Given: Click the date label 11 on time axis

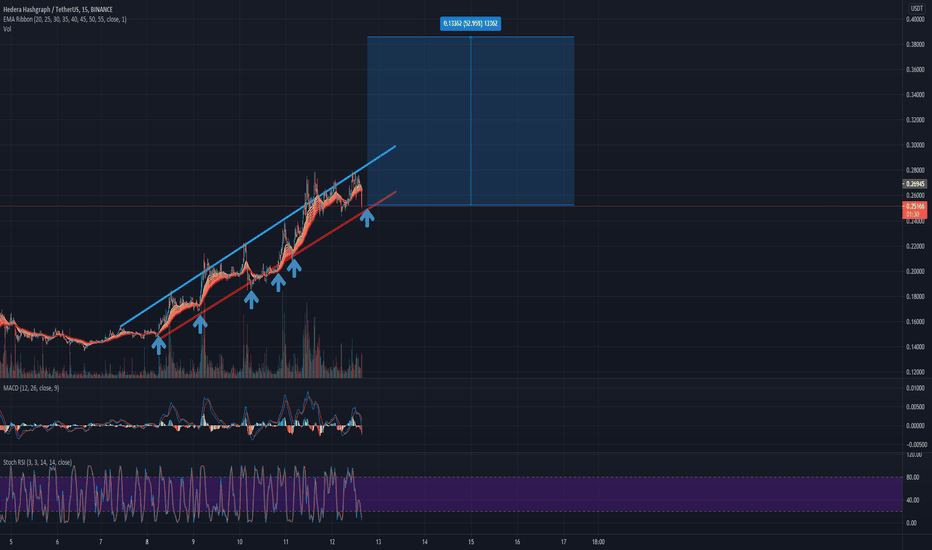Looking at the screenshot, I should (286, 542).
